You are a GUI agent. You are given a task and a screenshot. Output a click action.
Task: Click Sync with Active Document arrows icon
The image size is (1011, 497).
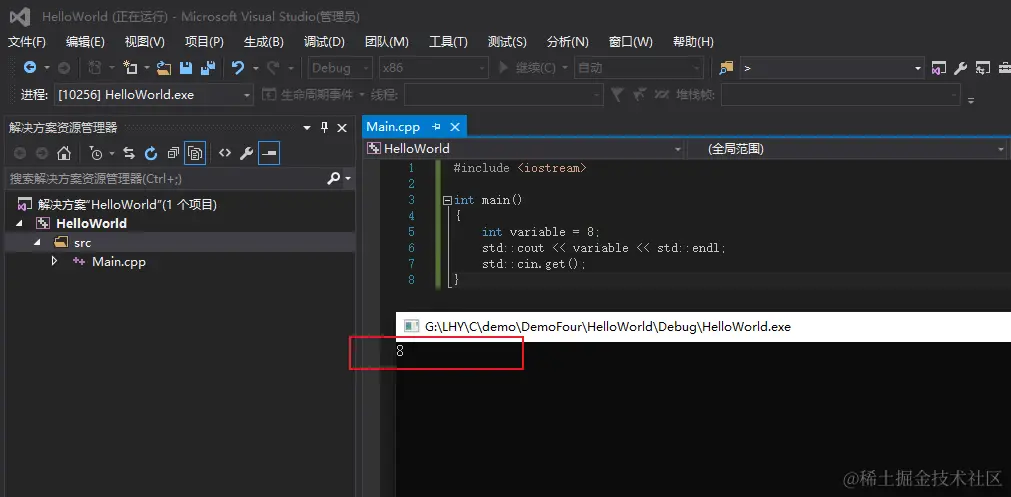(129, 153)
